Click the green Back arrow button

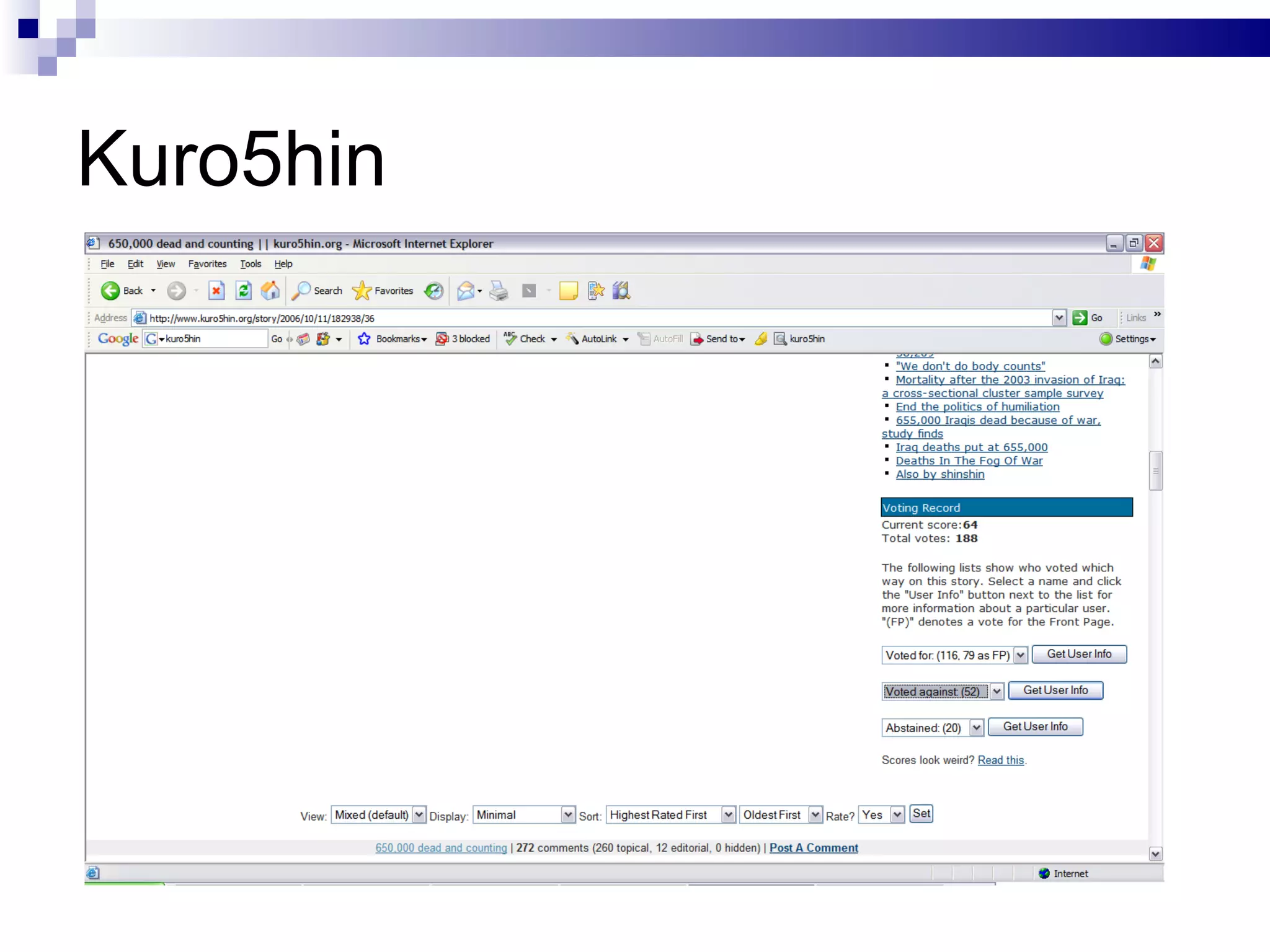tap(110, 291)
